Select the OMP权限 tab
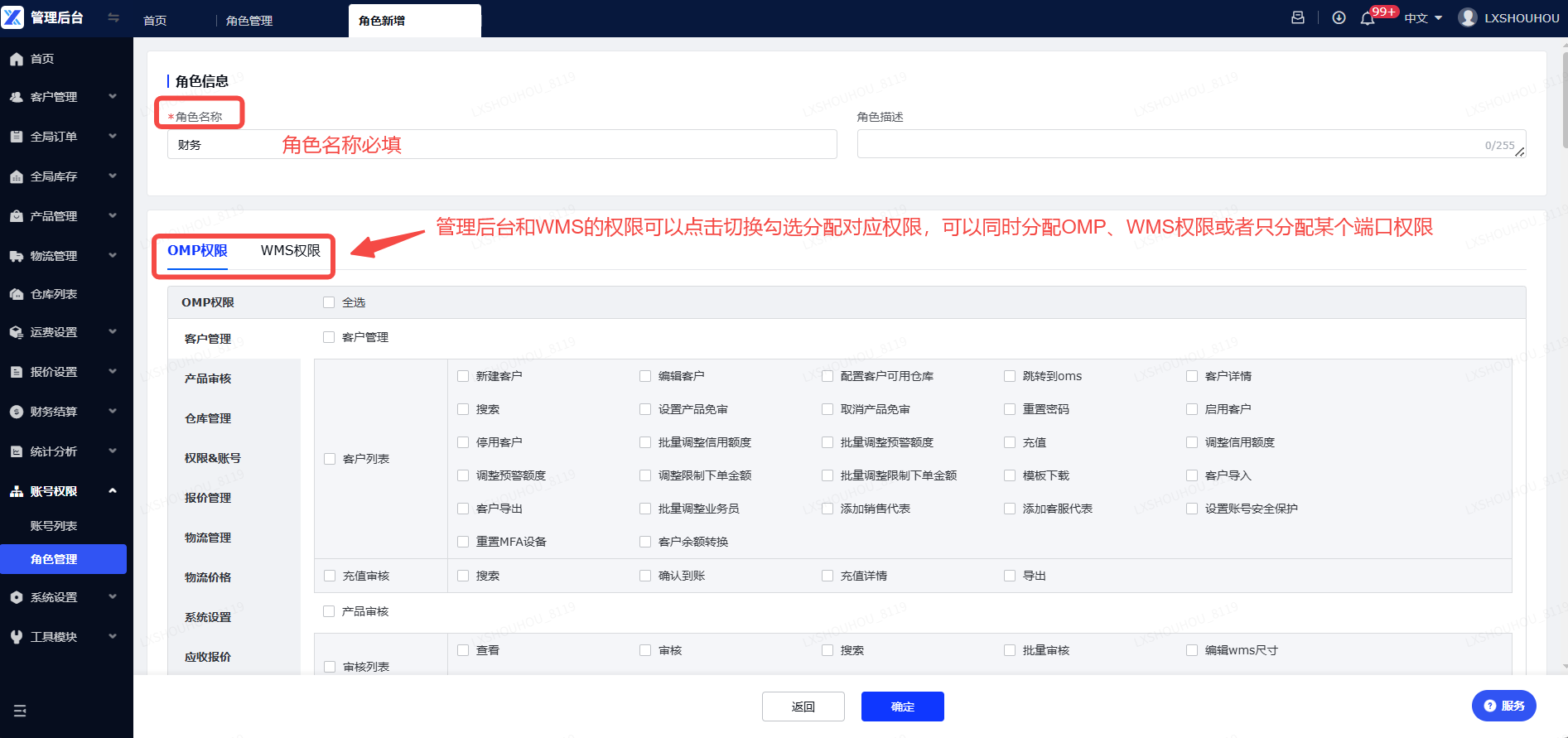The width and height of the screenshot is (1568, 738). (x=197, y=251)
